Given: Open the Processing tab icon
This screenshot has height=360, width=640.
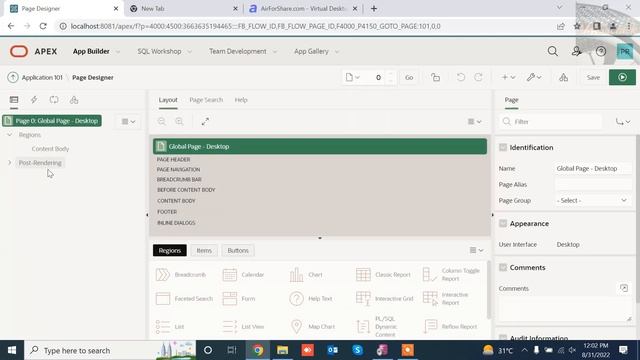Looking at the screenshot, I should point(54,100).
